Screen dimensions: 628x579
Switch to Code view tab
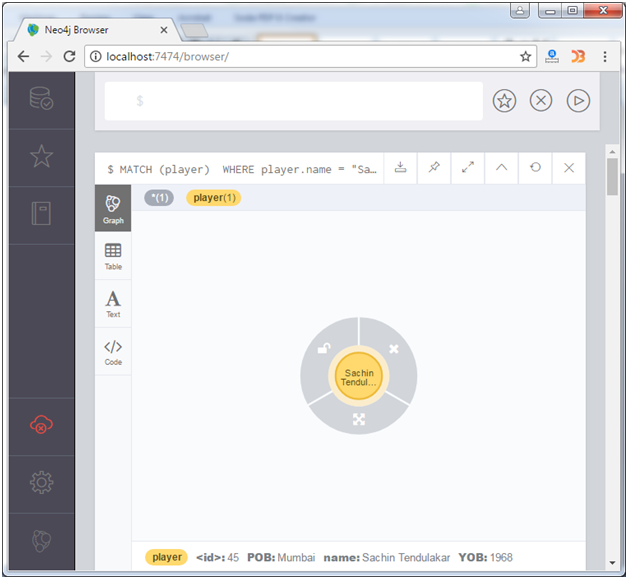click(x=113, y=352)
